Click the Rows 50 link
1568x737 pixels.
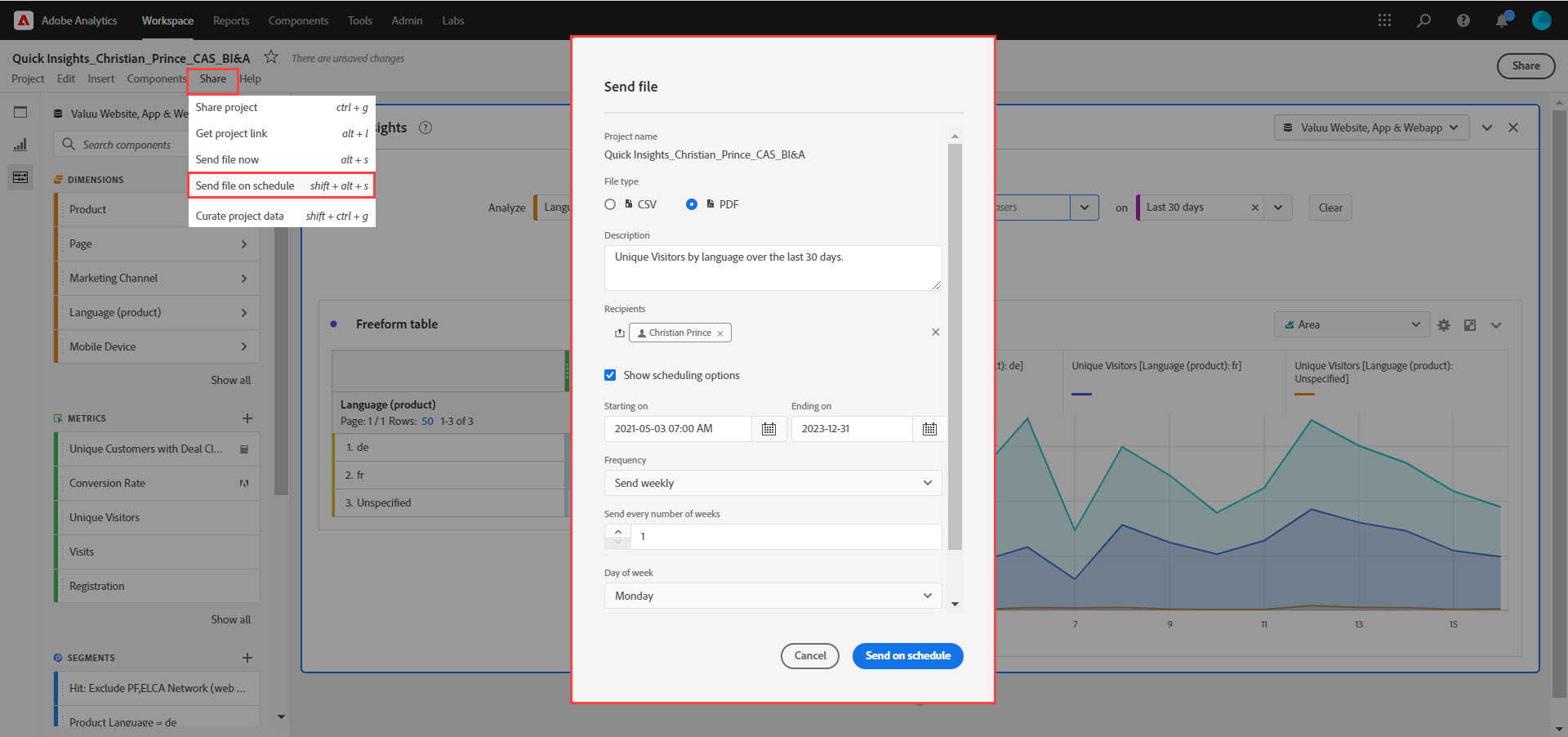coord(427,422)
